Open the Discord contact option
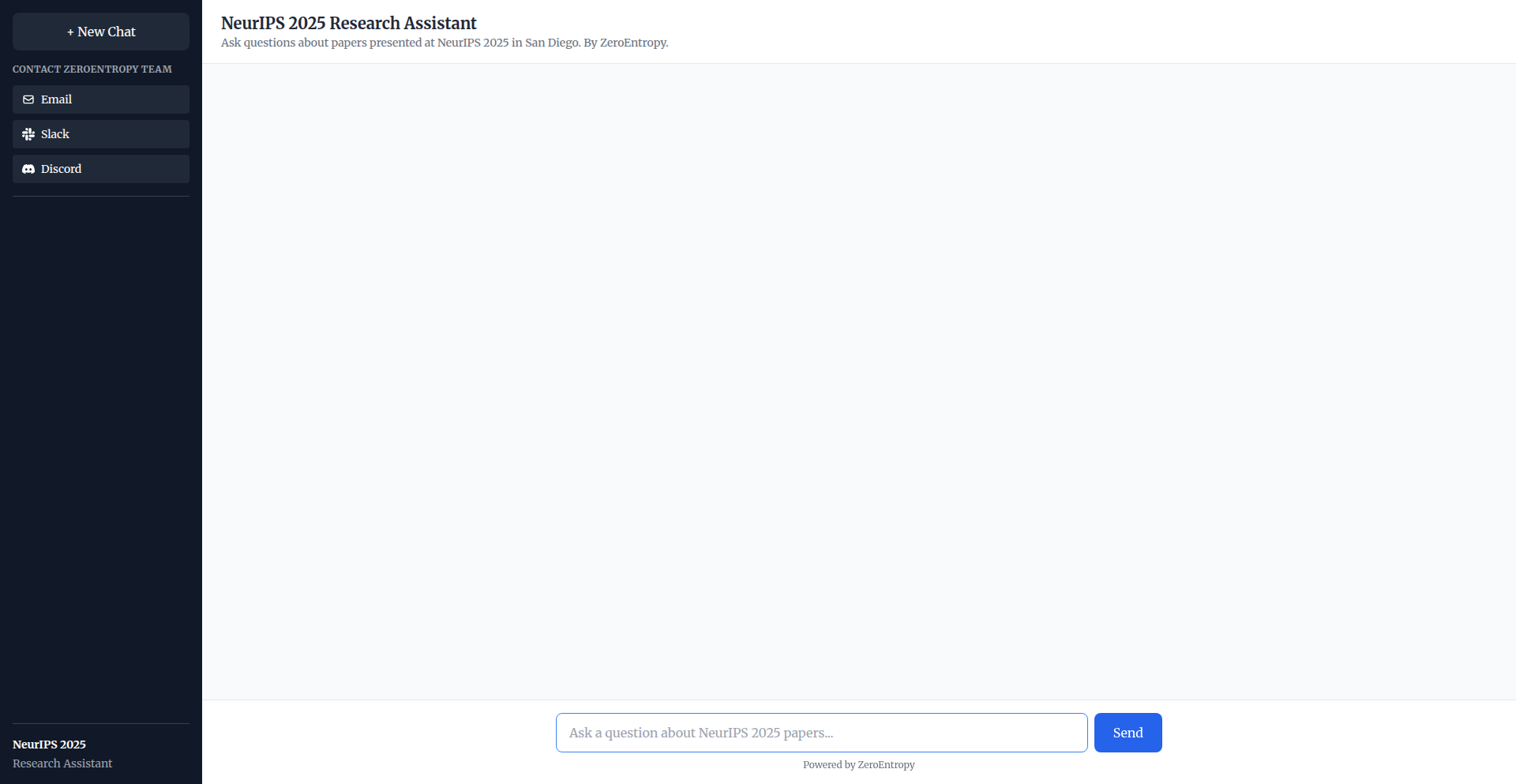 (x=101, y=169)
